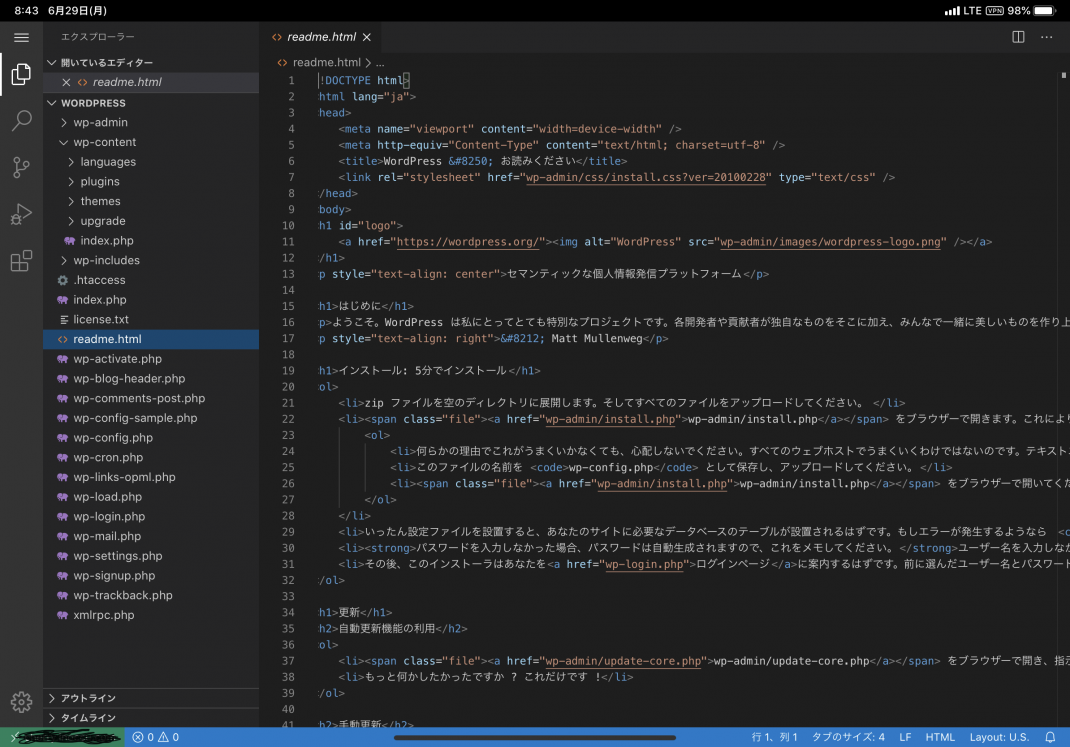Open wp-config-sample.php

tap(151, 418)
